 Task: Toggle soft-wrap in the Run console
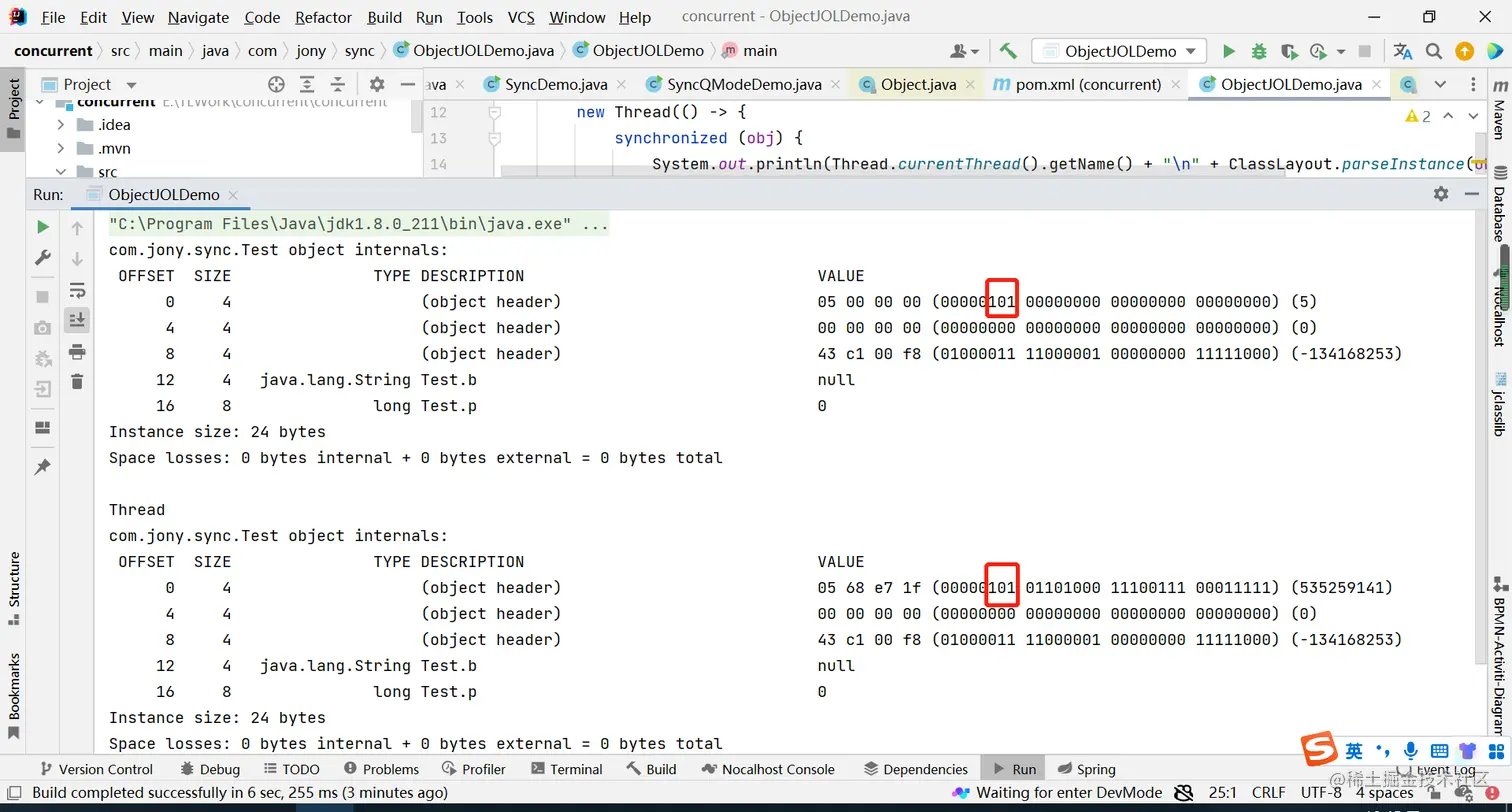coord(77,290)
